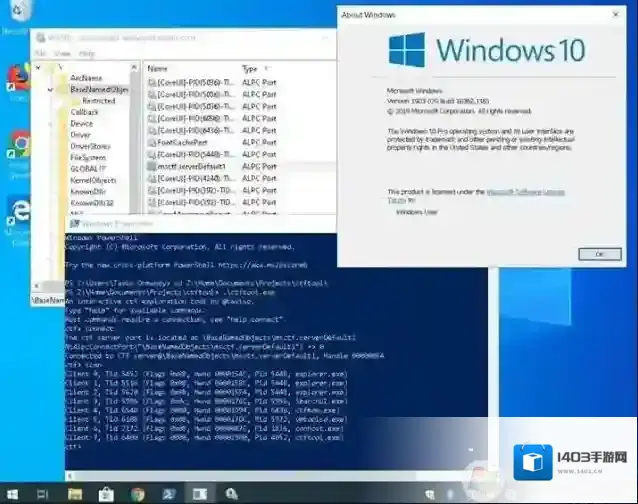Screen dimensions: 638x504
Task: Select FileSystem in the object tree
Action: (x=88, y=157)
